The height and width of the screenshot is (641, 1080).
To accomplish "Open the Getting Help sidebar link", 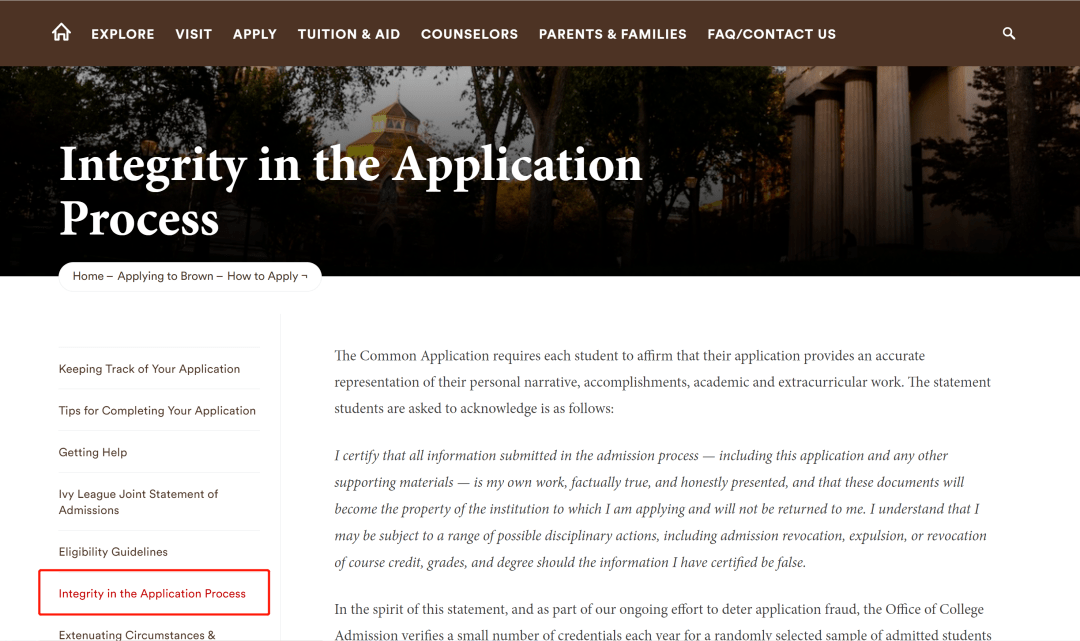I will point(93,452).
